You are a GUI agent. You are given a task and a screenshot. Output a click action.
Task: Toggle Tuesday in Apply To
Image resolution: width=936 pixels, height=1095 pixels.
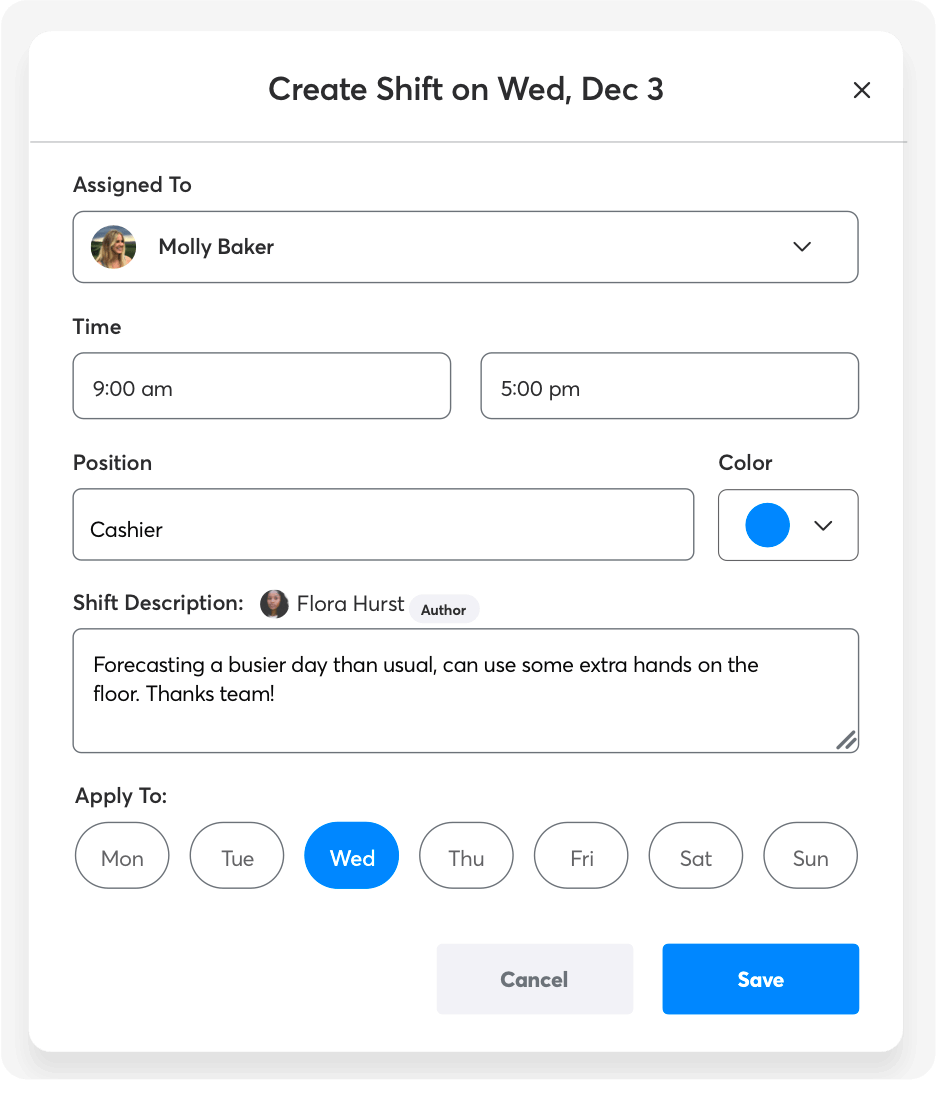click(237, 856)
